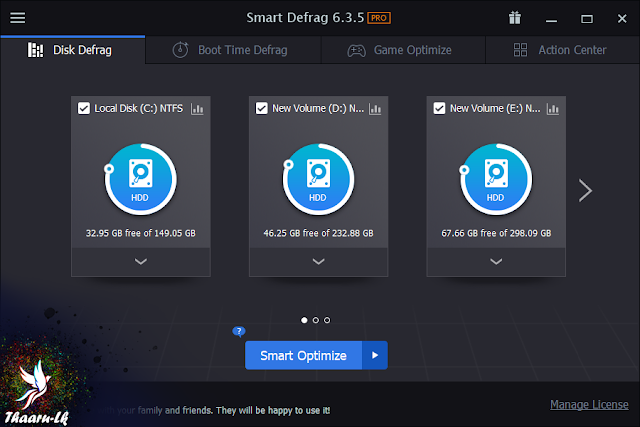Click the D: drive usage ring handle

click(x=288, y=165)
